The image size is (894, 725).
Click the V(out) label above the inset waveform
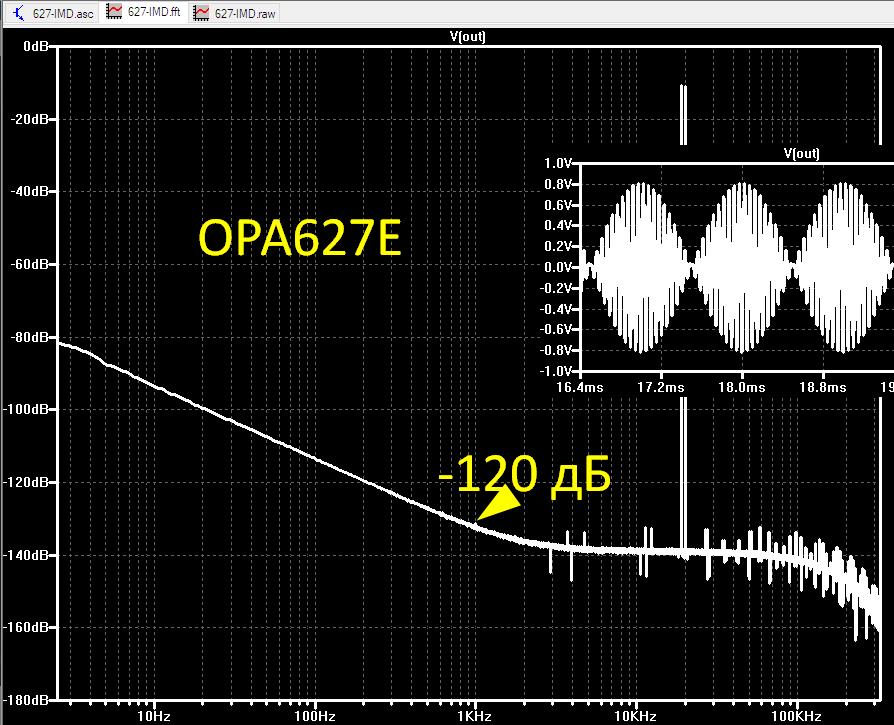[x=801, y=153]
